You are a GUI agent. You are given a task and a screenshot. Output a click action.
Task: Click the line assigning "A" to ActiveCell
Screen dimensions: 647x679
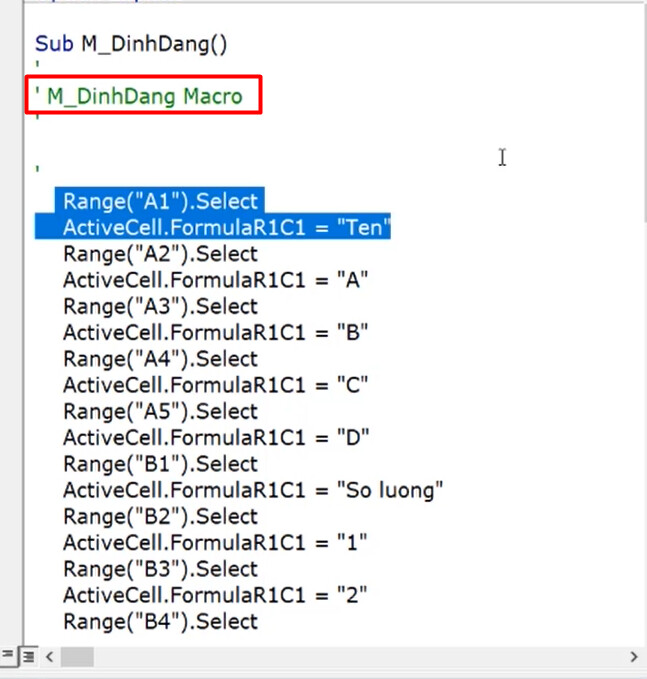coord(216,280)
